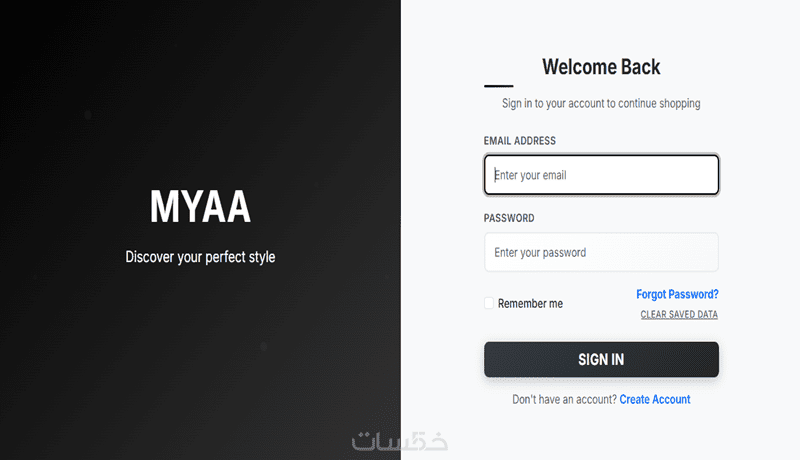800x460 pixels.
Task: Click the Email Address input field
Action: [x=601, y=175]
